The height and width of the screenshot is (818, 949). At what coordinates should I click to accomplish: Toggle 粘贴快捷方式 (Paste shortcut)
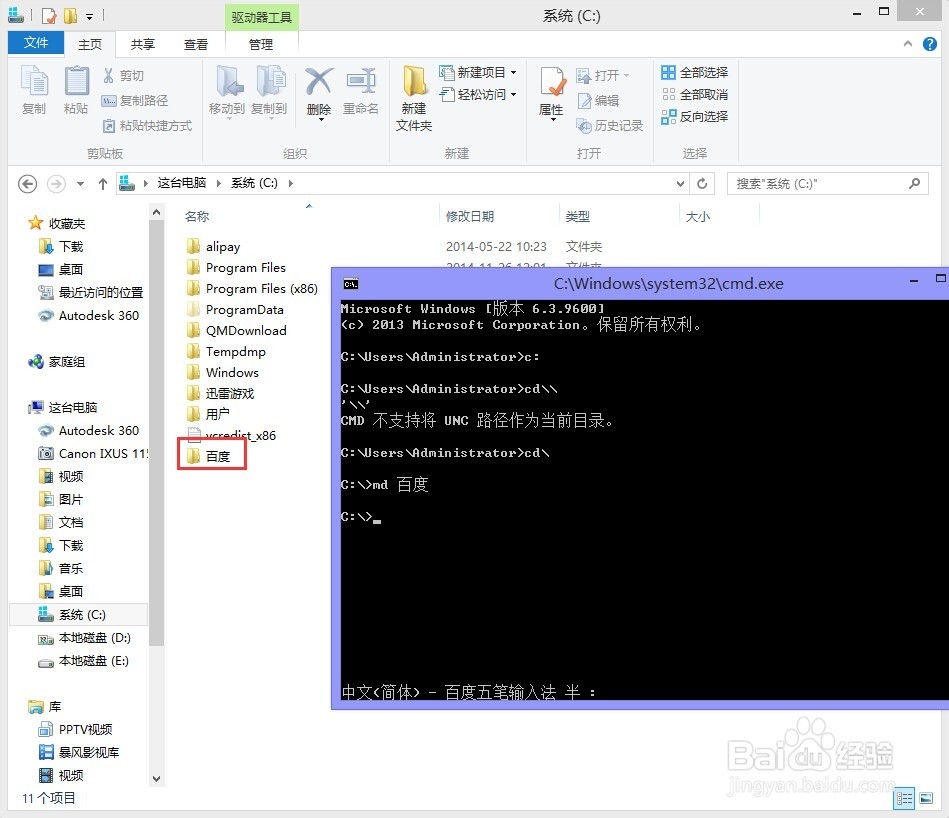pyautogui.click(x=146, y=126)
